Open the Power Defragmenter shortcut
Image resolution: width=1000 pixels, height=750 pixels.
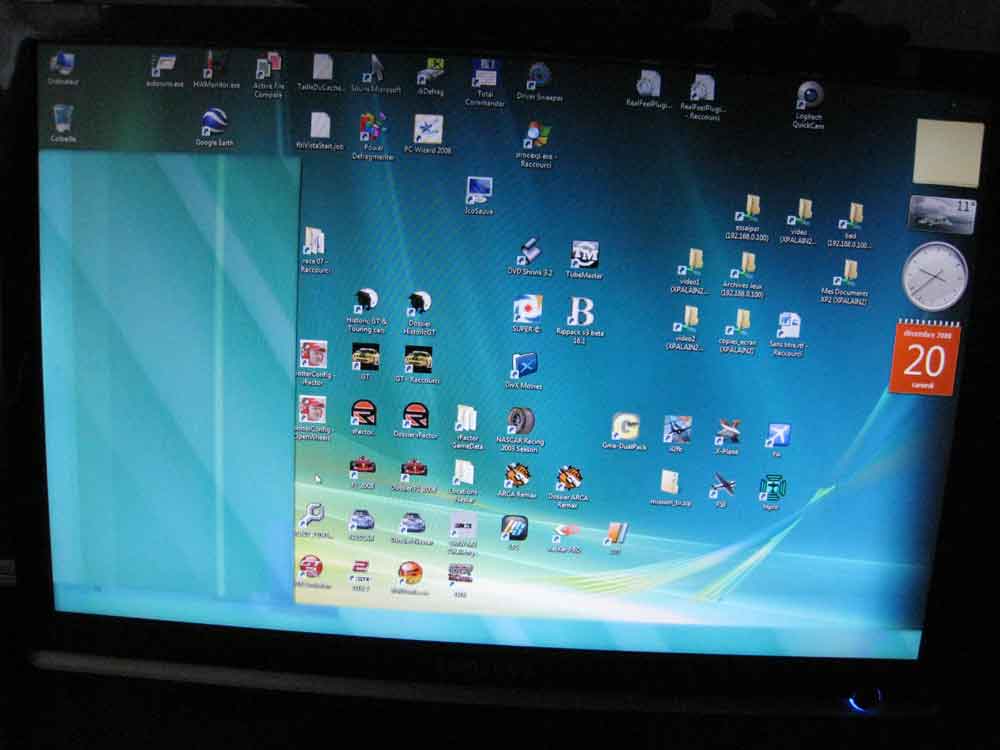[x=372, y=136]
